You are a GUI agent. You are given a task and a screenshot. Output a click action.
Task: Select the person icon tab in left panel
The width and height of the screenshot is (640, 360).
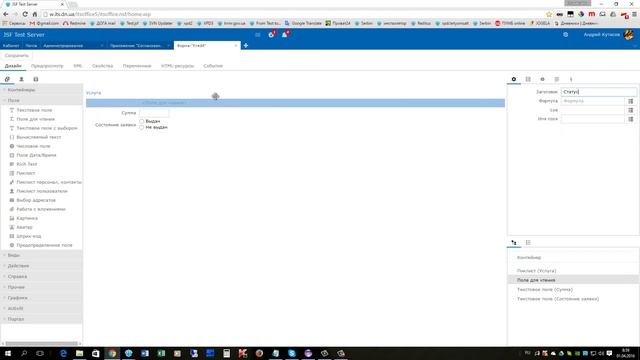click(21, 79)
